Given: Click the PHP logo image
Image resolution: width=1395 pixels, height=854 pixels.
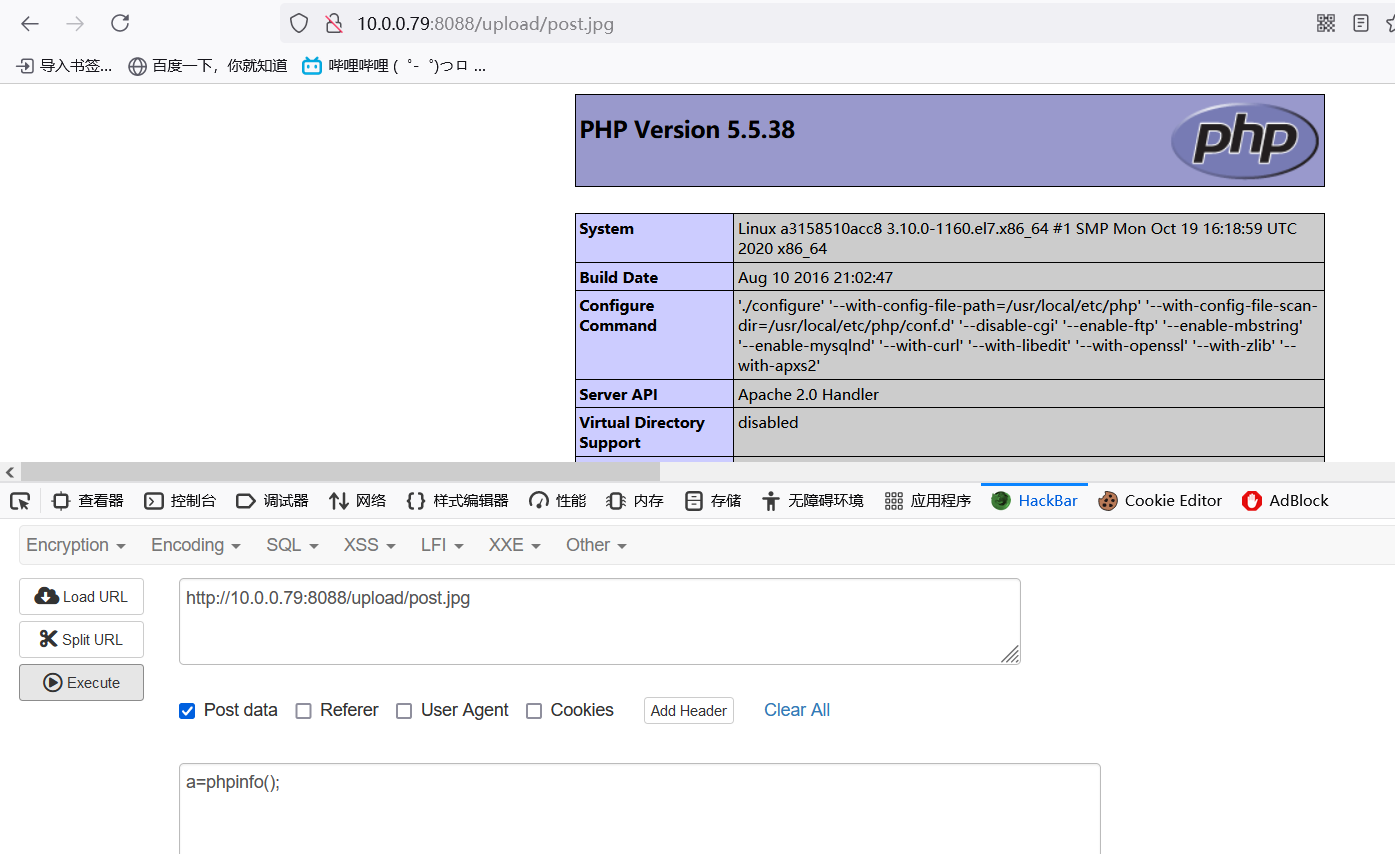Looking at the screenshot, I should click(x=1244, y=141).
